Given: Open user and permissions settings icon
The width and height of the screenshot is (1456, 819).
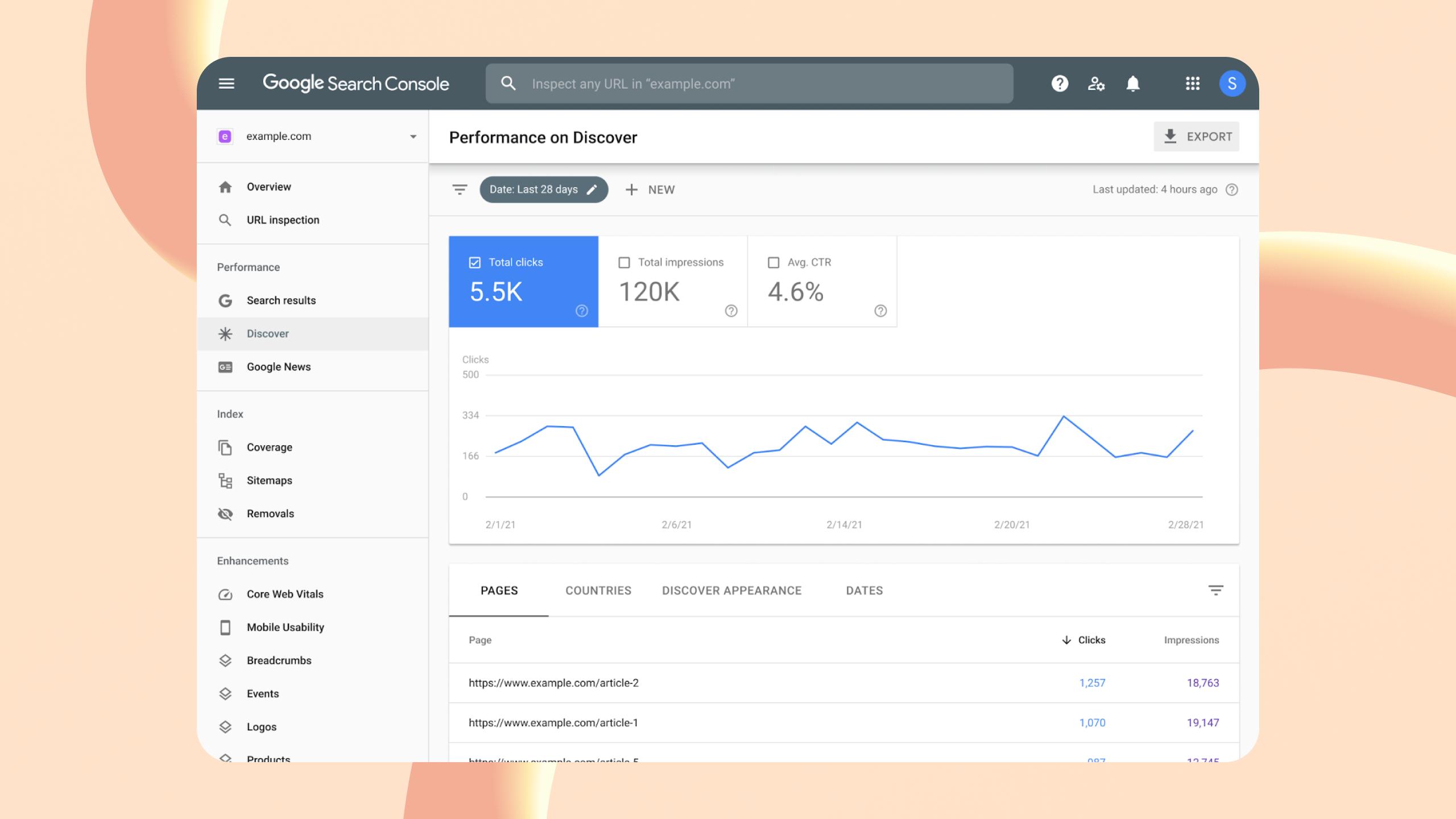Looking at the screenshot, I should 1096,84.
